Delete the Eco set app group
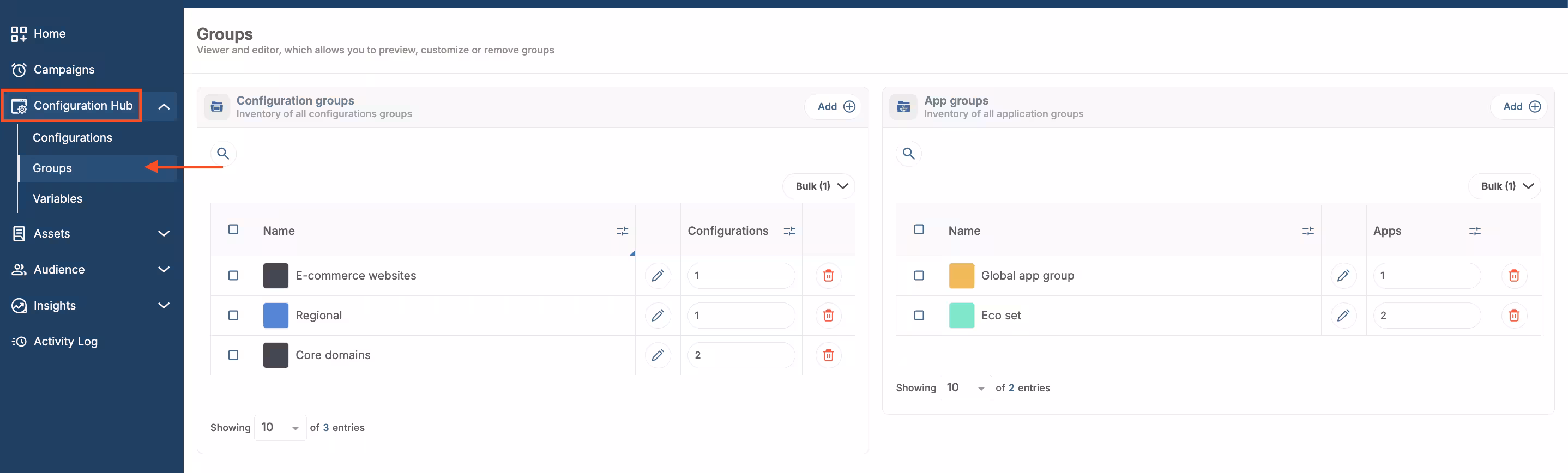 (1513, 316)
